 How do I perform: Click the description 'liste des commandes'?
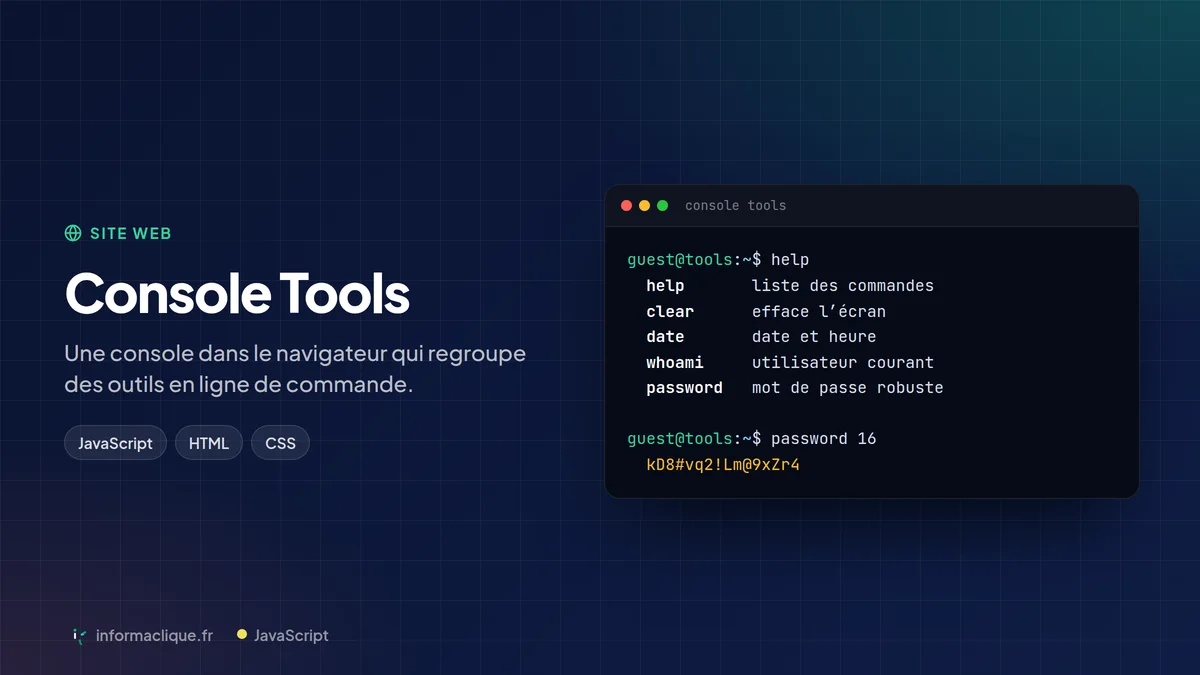[x=843, y=286]
